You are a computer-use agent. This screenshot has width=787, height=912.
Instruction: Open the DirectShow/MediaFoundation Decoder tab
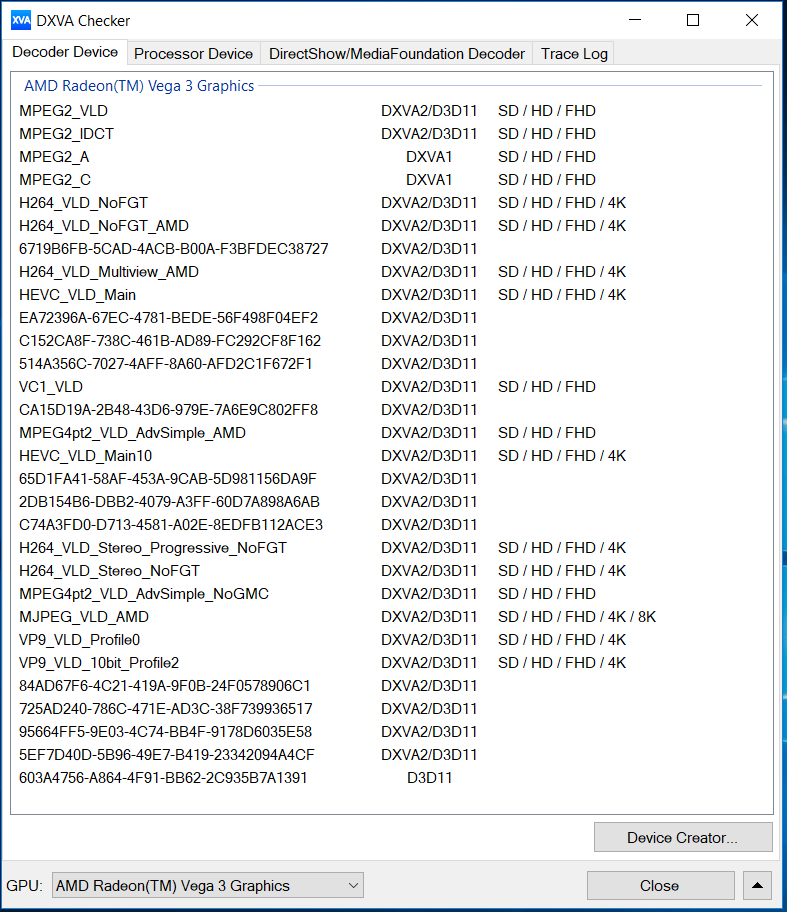[397, 54]
